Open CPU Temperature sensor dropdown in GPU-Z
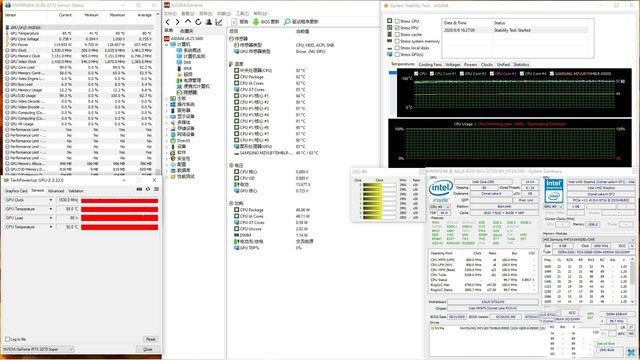The width and height of the screenshot is (640, 360). point(51,227)
